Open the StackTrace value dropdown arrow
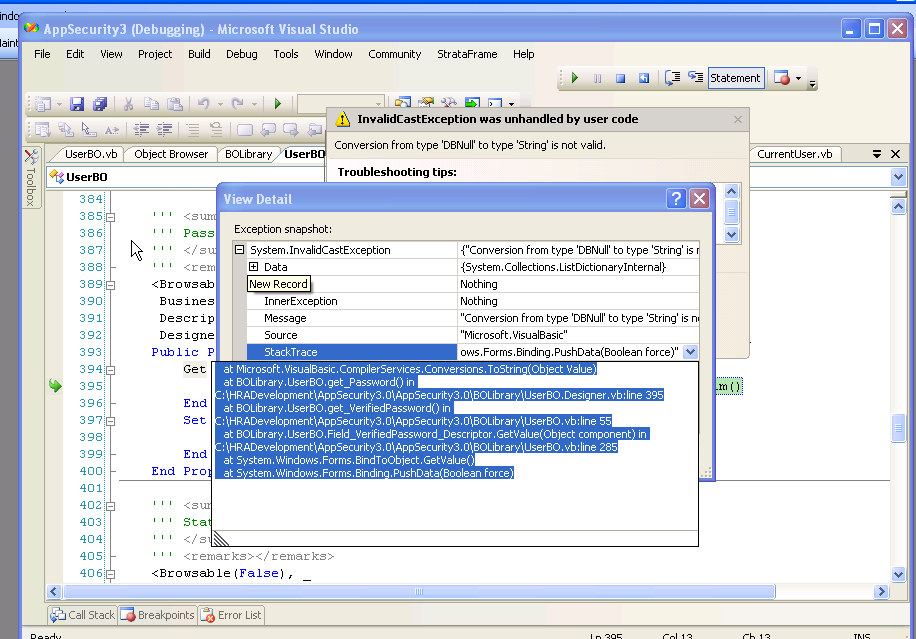The height and width of the screenshot is (639, 916). [x=689, y=352]
